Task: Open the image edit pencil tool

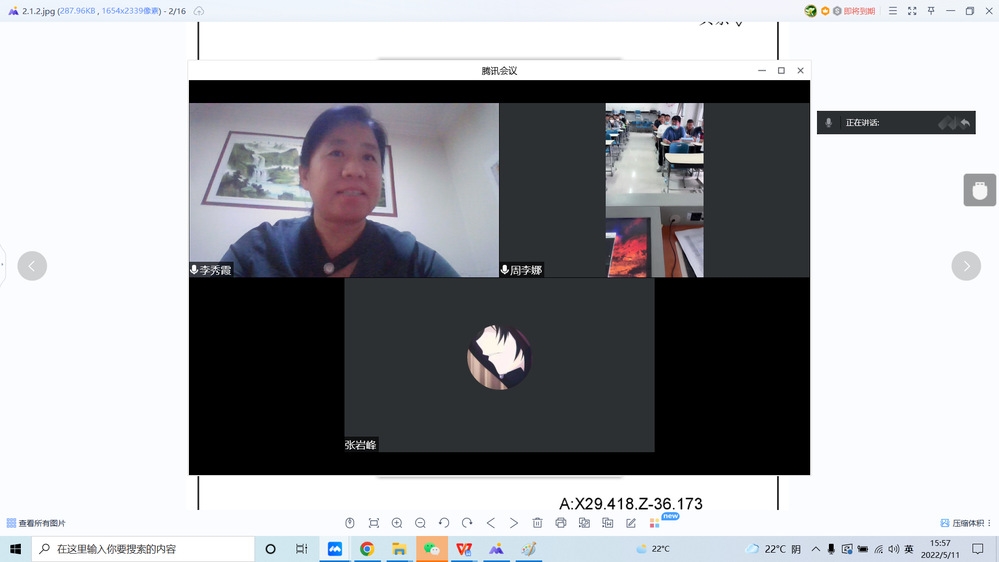Action: (x=631, y=523)
